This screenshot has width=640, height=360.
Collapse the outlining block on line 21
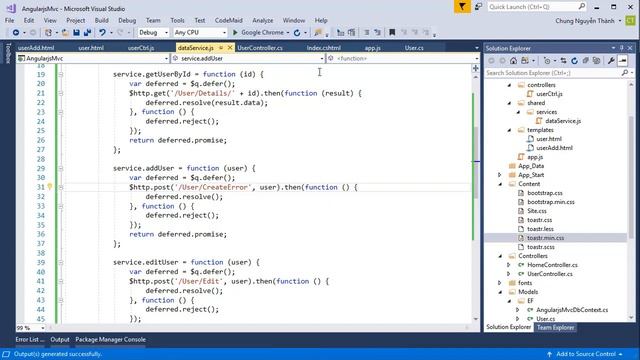pyautogui.click(x=60, y=93)
